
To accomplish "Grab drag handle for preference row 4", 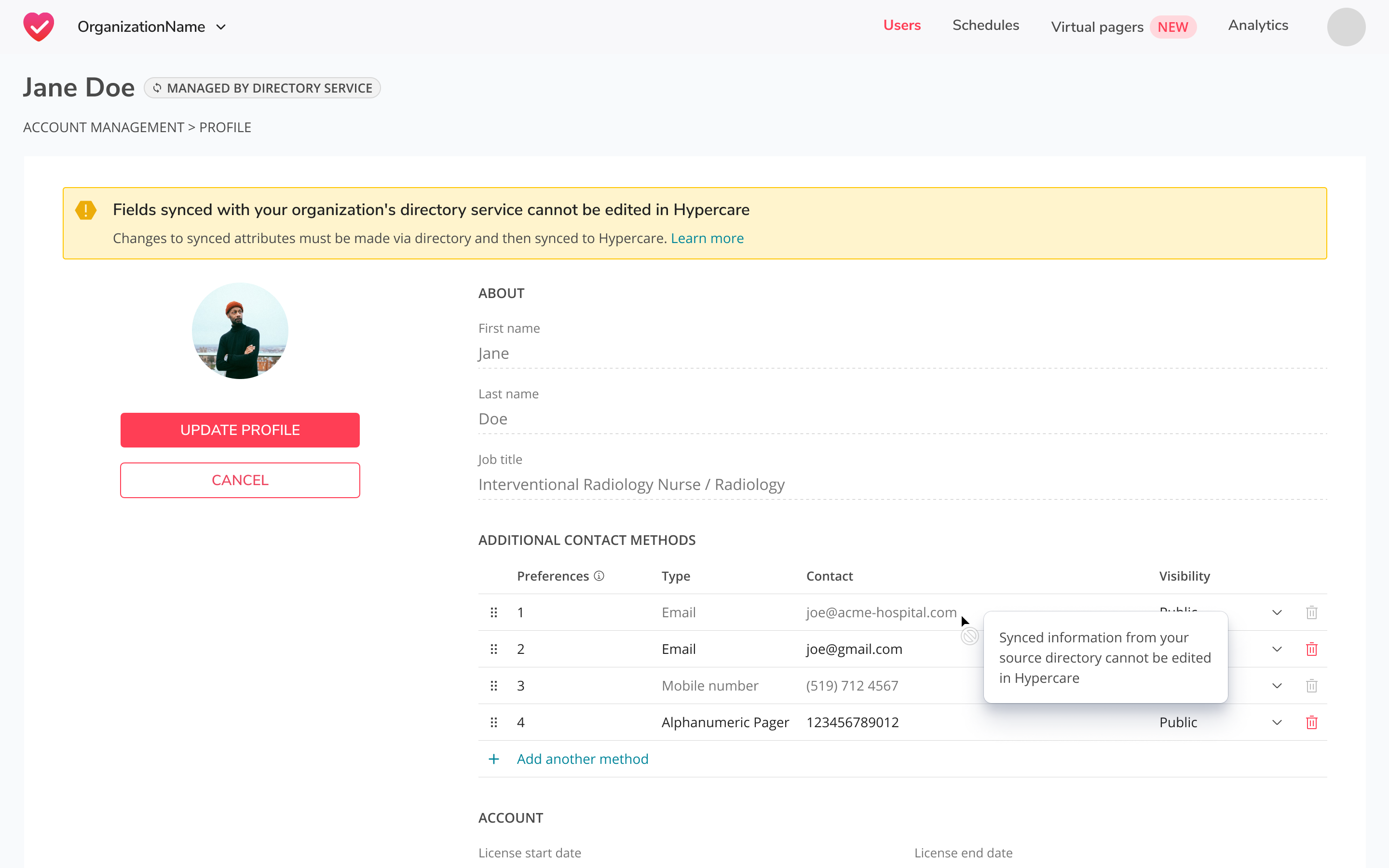I will coord(493,723).
